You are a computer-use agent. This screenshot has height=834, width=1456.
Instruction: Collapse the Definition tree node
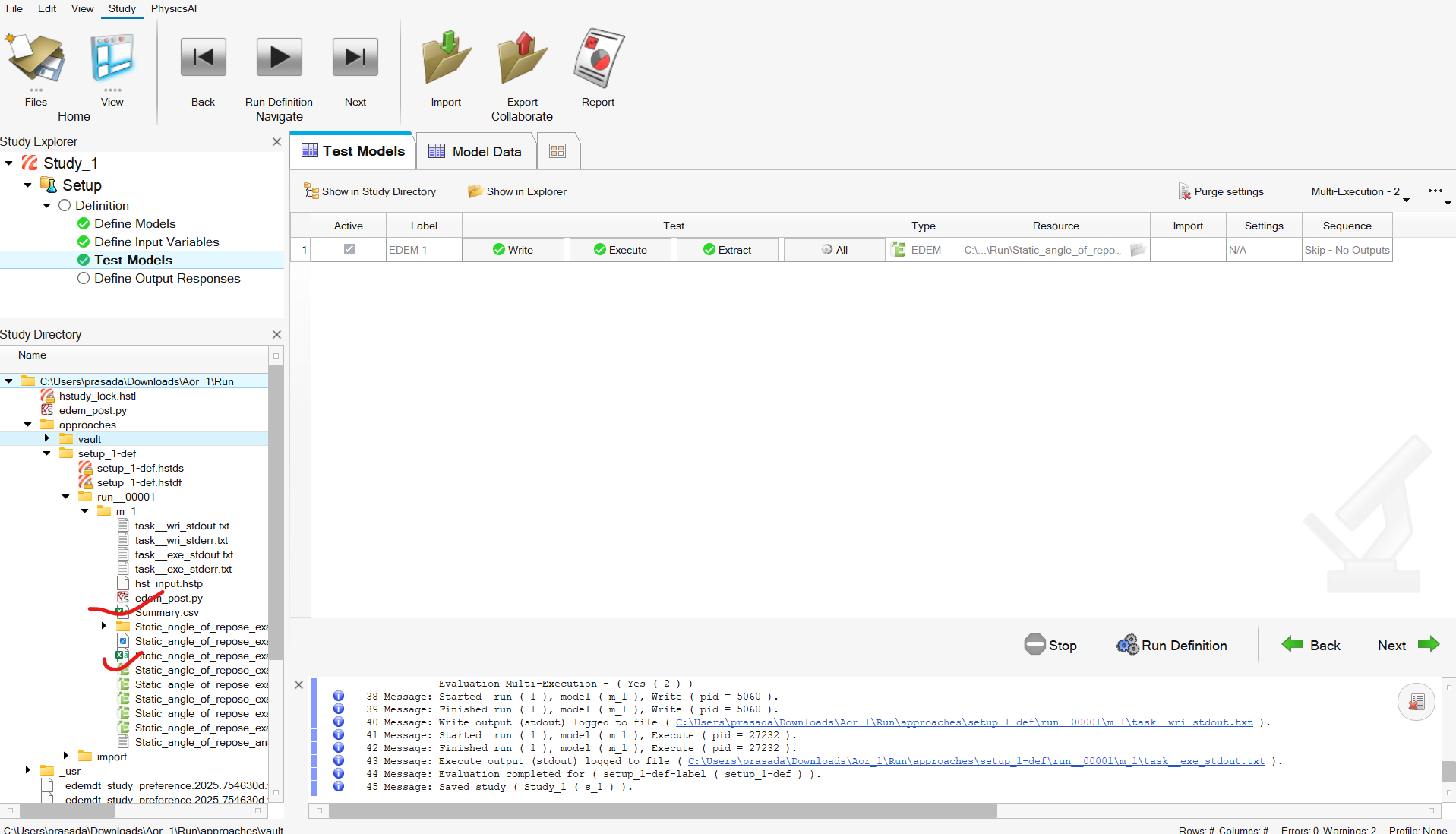[x=46, y=206]
